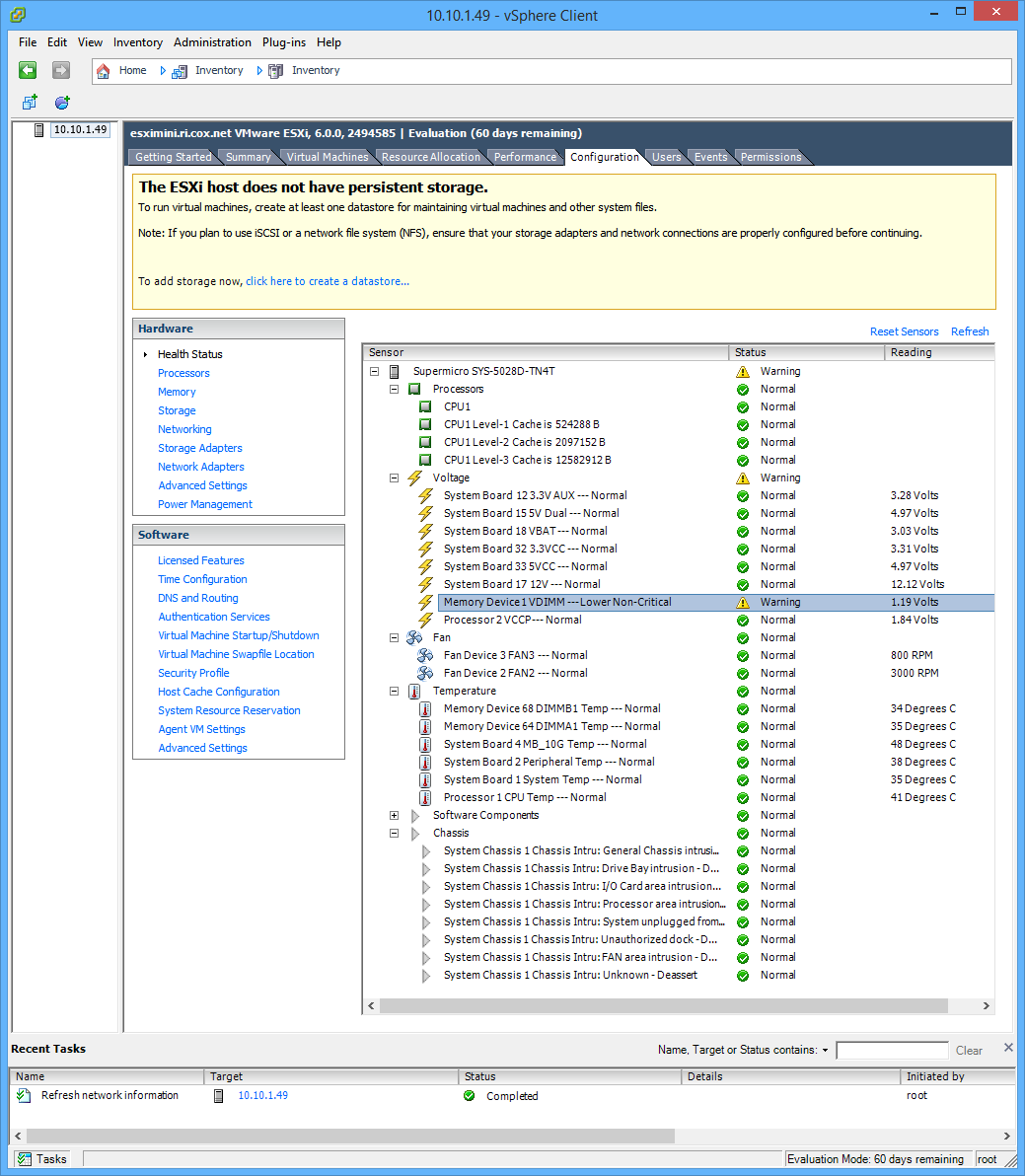Switch to the Performance tab
The height and width of the screenshot is (1176, 1025).
pyautogui.click(x=525, y=157)
